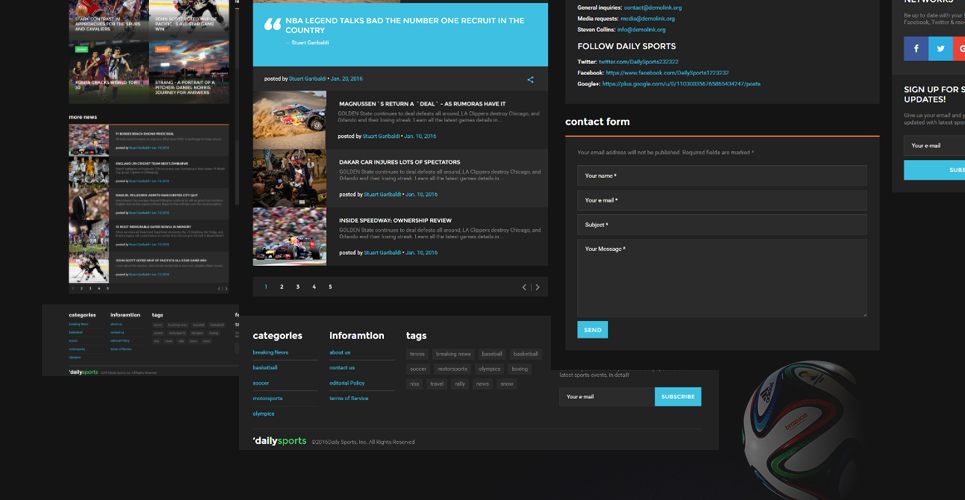Open the Facebook social icon button

[x=916, y=49]
